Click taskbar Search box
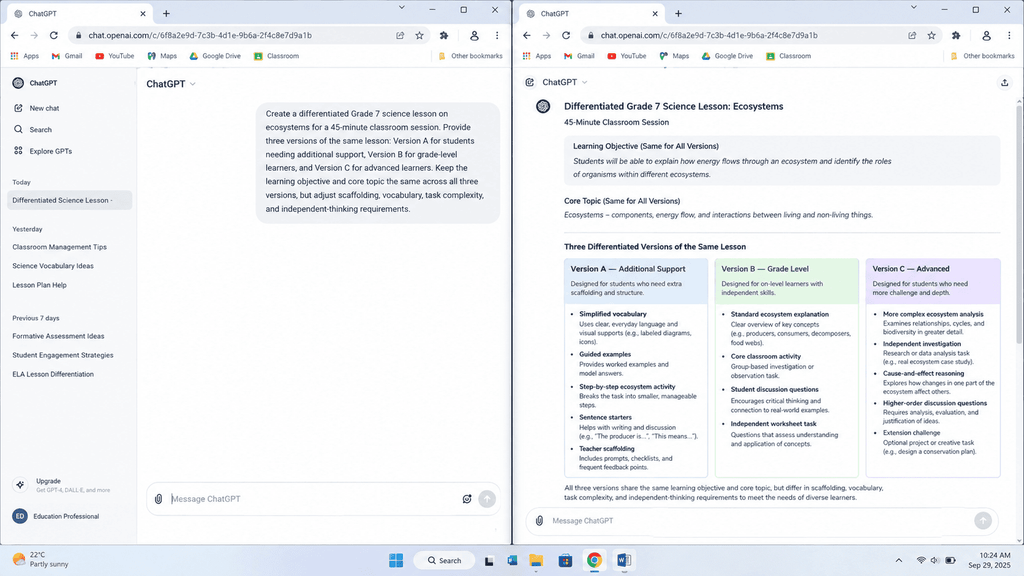This screenshot has width=1024, height=576. click(x=445, y=560)
